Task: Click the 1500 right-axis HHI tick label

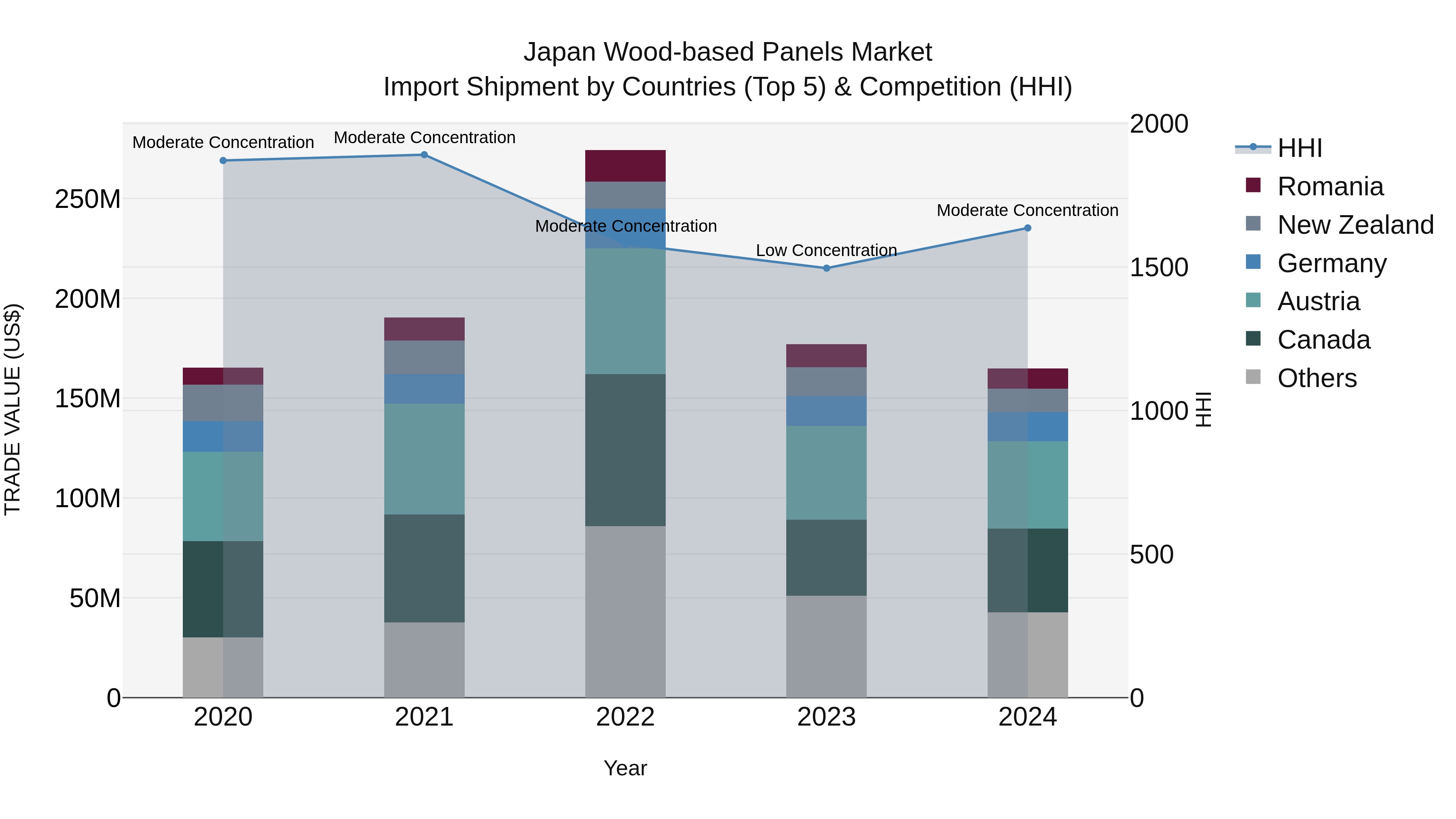Action: (1159, 268)
